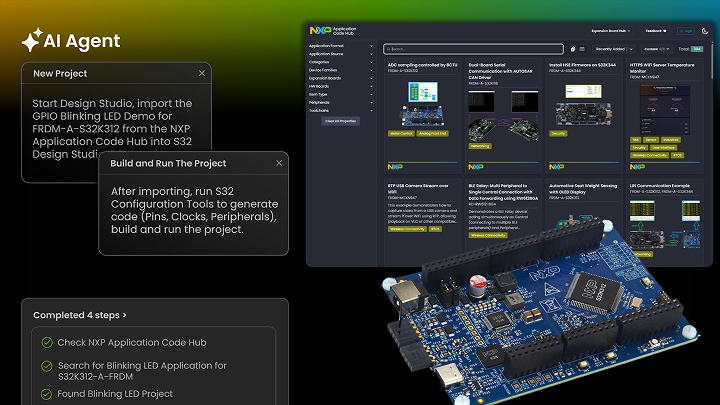The image size is (720, 405).
Task: Open HTTPS WiFi Server Temperature Monitor title
Action: pos(662,68)
